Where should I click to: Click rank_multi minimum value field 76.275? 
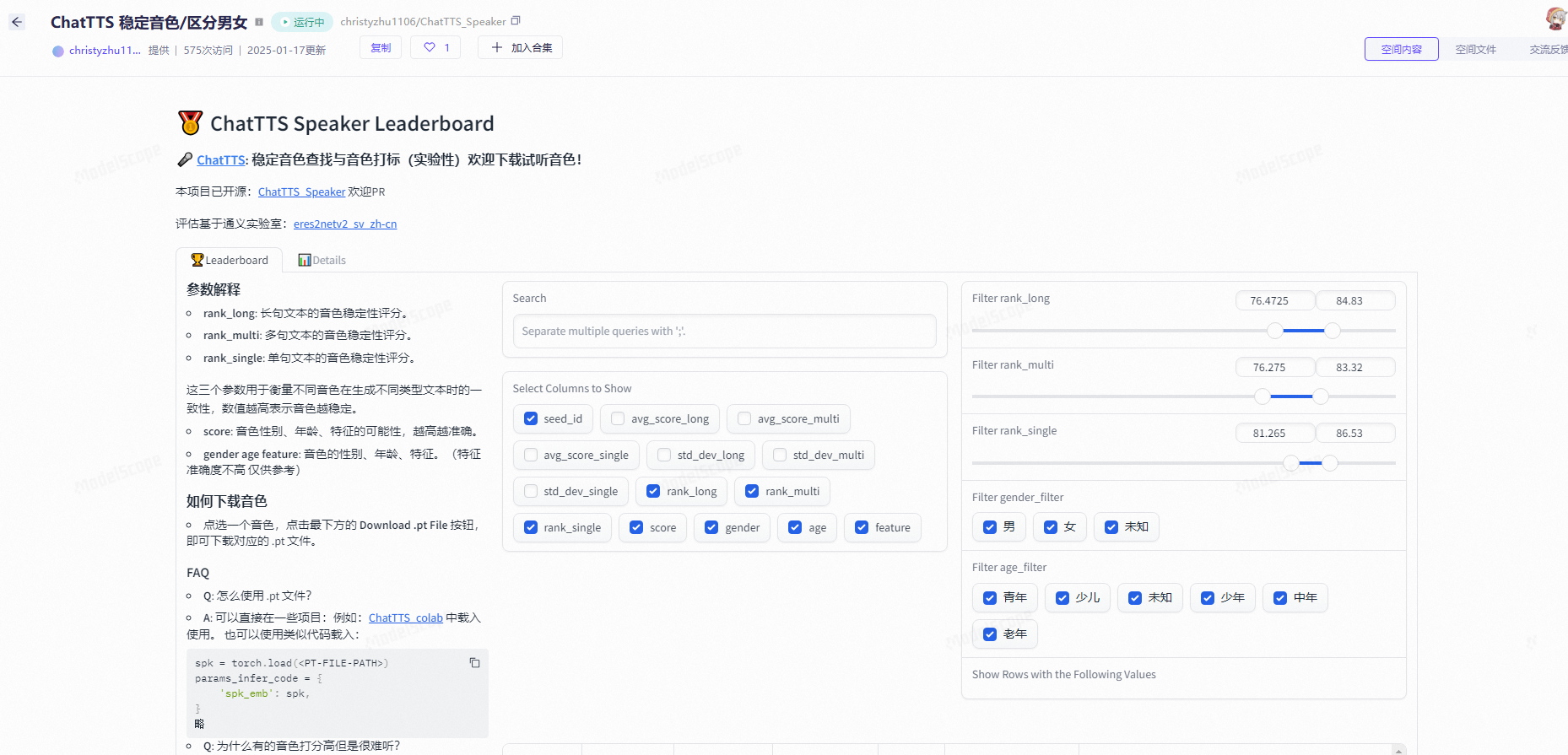point(1275,367)
